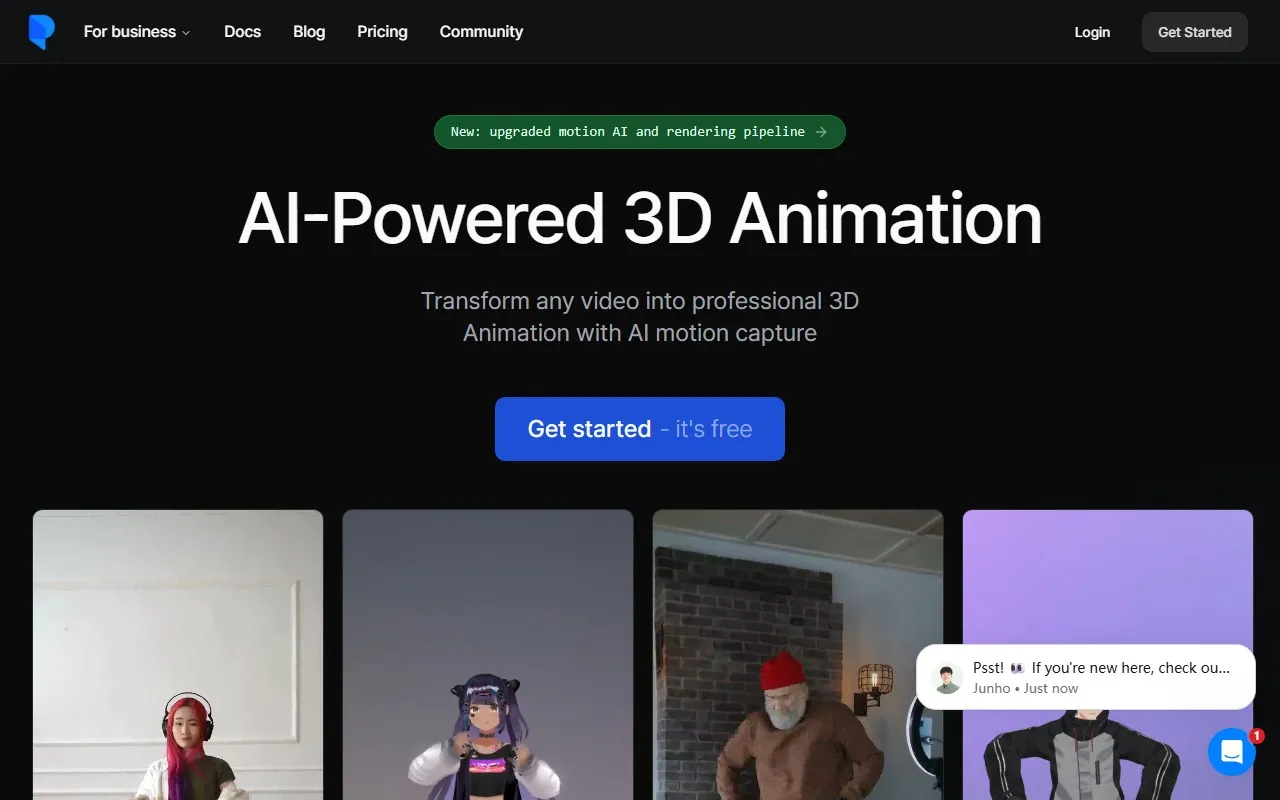This screenshot has width=1280, height=800.
Task: Visit the Community section
Action: click(x=481, y=31)
